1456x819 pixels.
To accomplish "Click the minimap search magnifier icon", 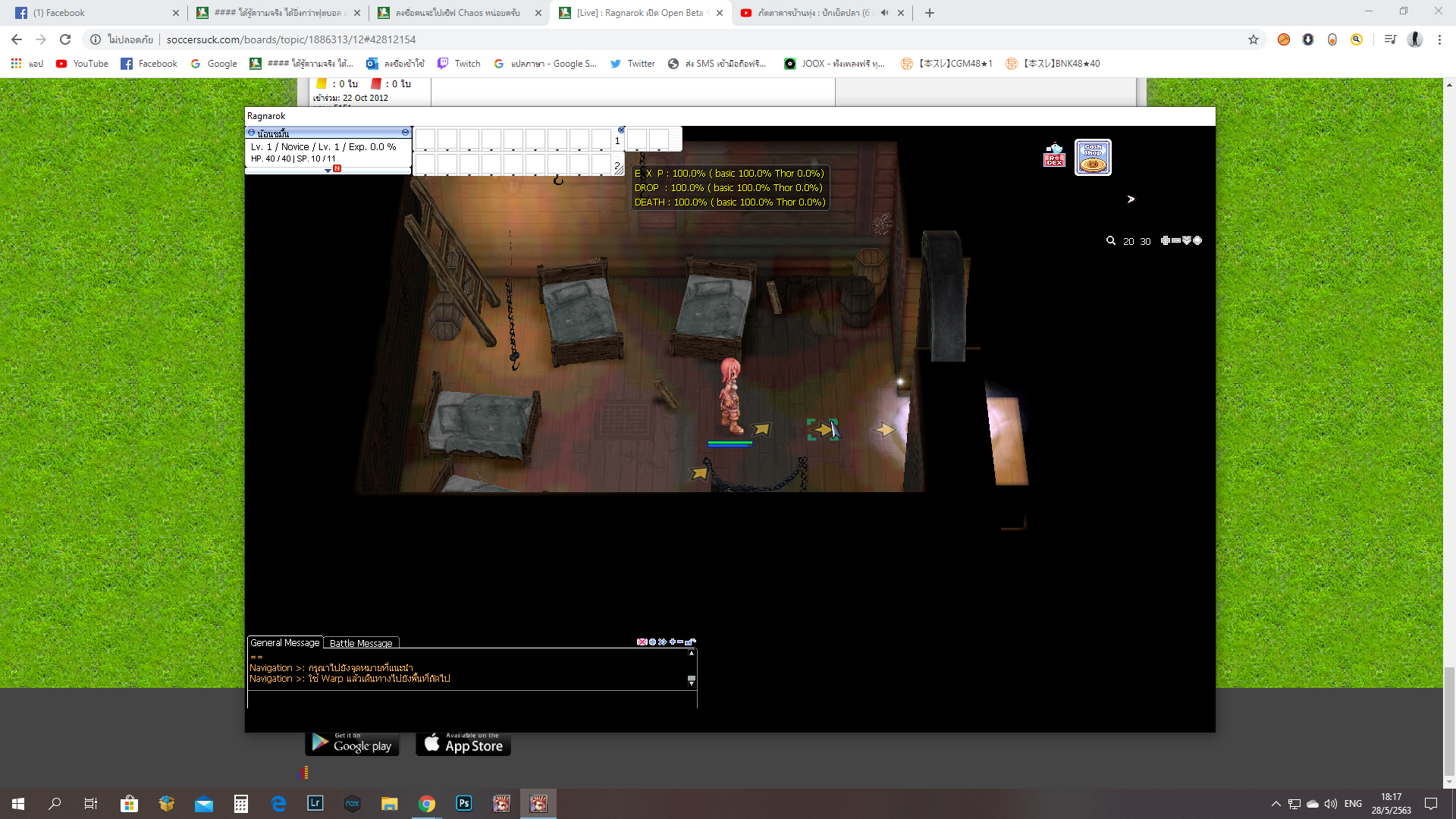I will pyautogui.click(x=1111, y=241).
